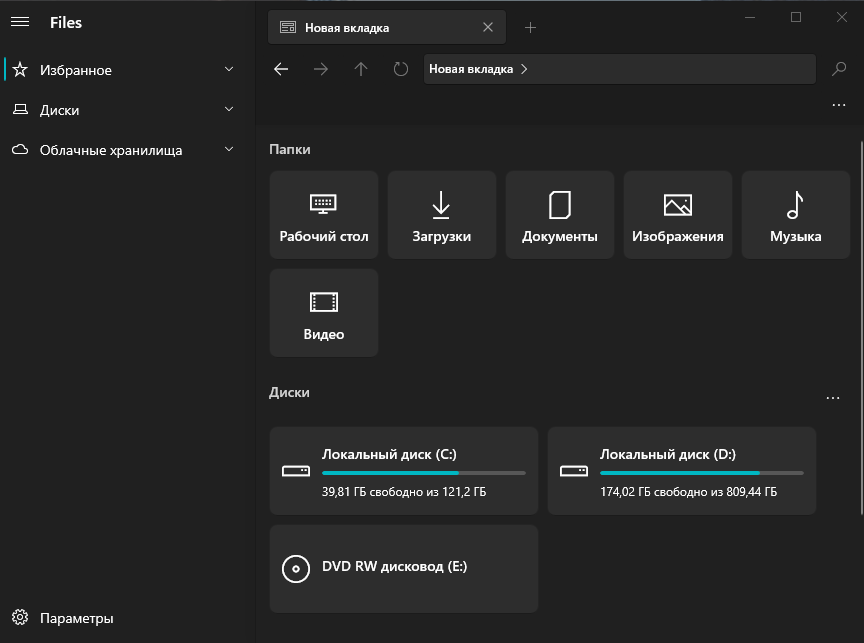The height and width of the screenshot is (643, 864).
Task: Expand the Диски sidebar chevron
Action: click(229, 110)
